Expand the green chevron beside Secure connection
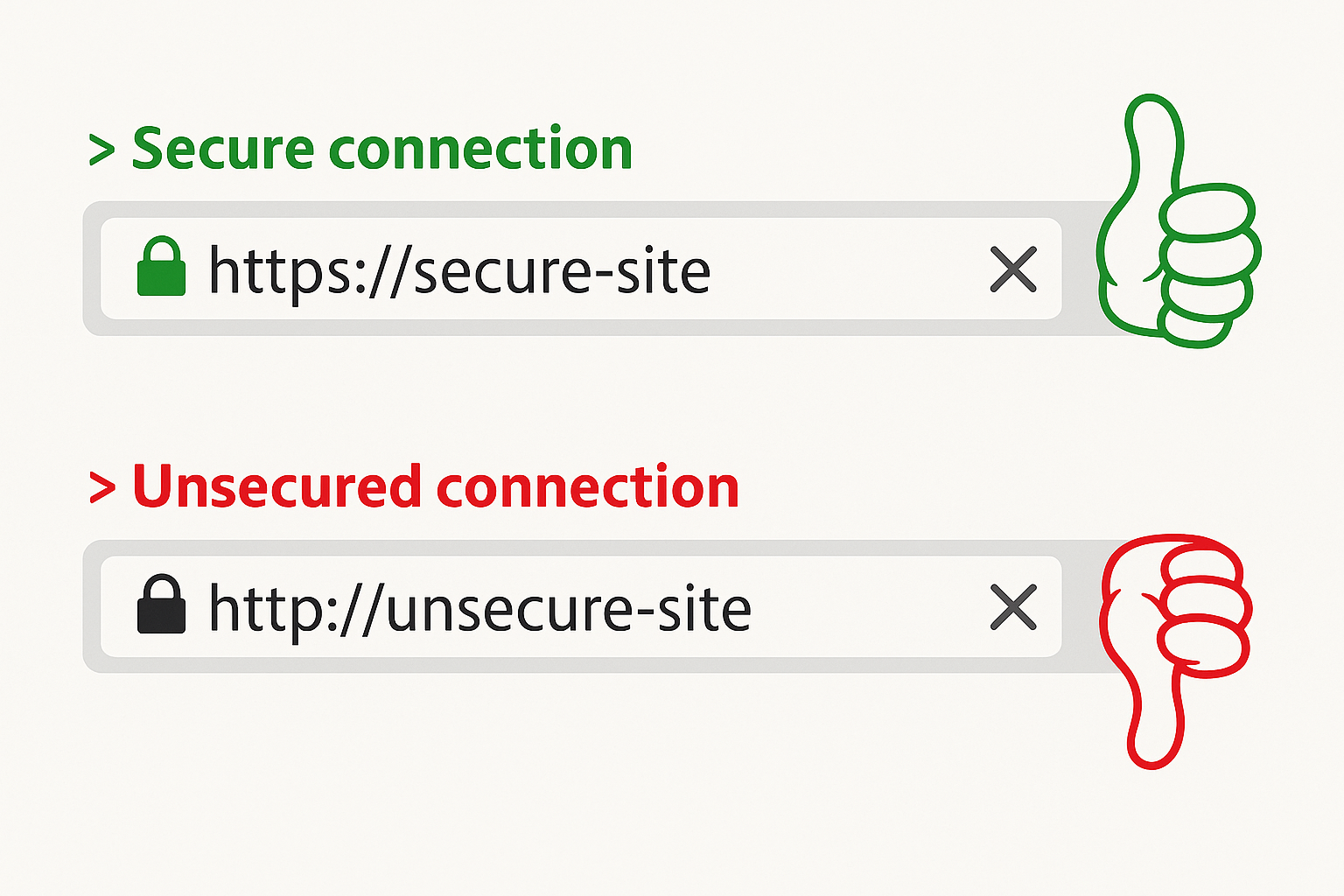1344x896 pixels. pyautogui.click(x=102, y=150)
